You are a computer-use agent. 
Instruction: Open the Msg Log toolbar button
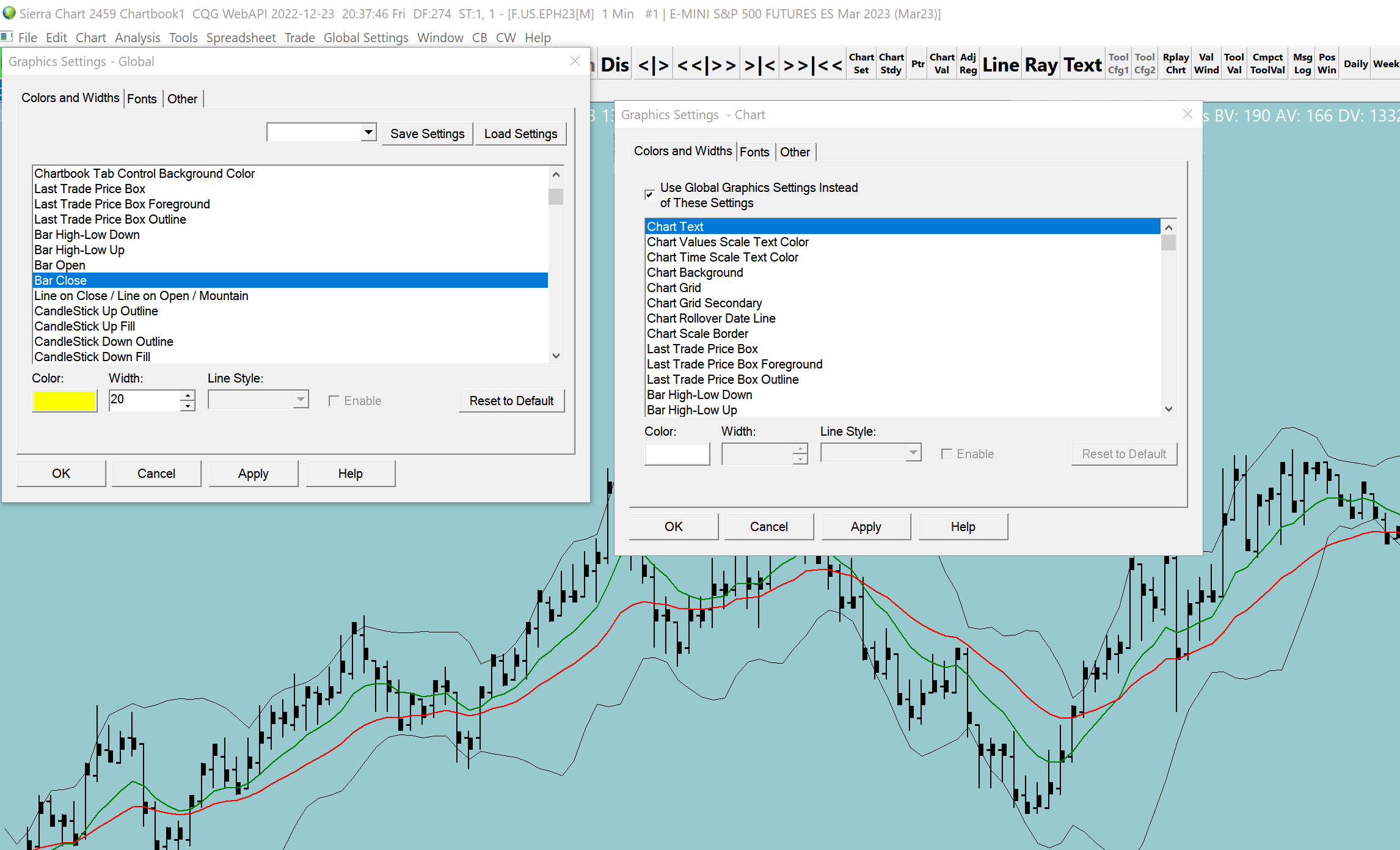(x=1302, y=64)
